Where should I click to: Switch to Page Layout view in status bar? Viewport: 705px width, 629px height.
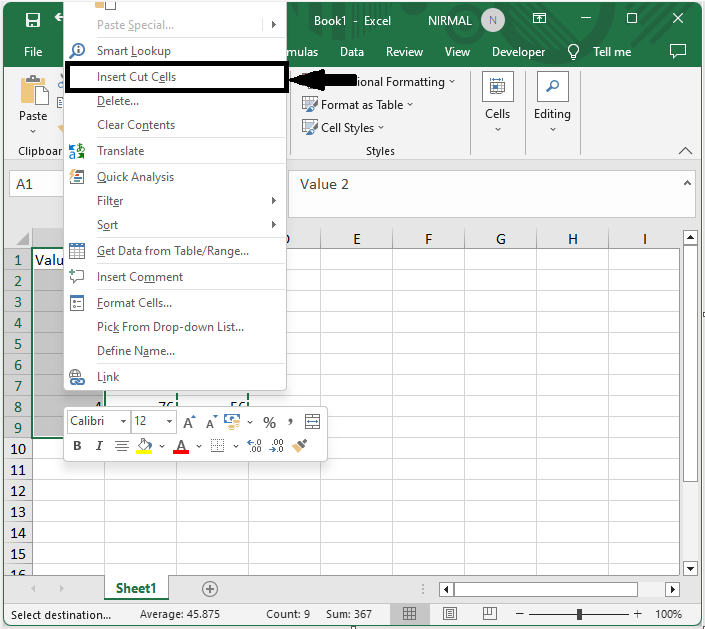click(450, 614)
